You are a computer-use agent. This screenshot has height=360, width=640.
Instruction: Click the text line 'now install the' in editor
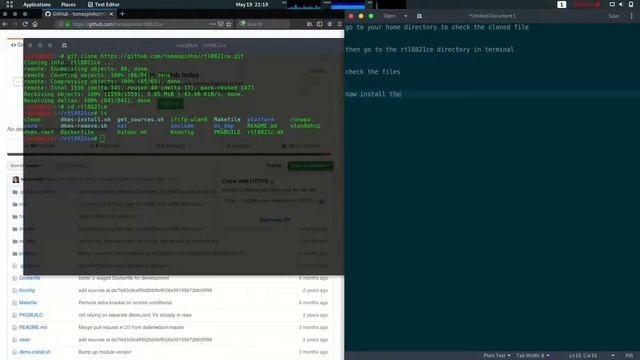pos(373,94)
